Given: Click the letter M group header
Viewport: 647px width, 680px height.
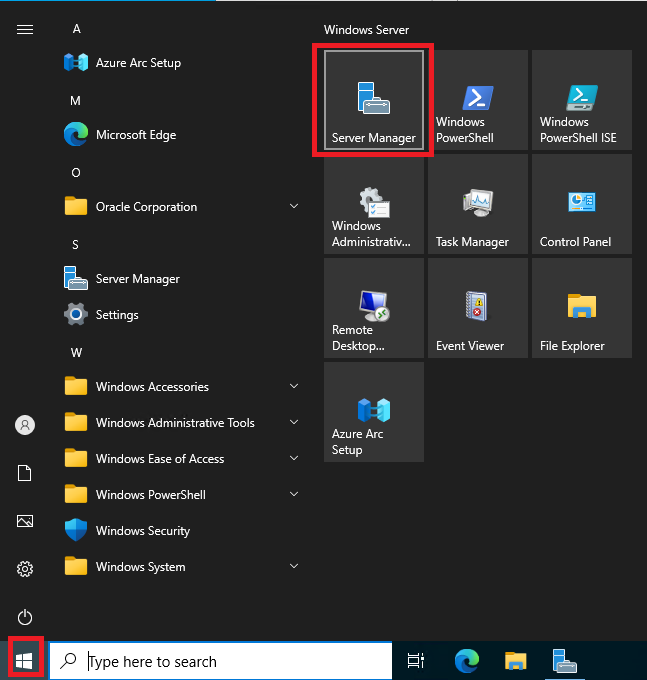Looking at the screenshot, I should (75, 101).
